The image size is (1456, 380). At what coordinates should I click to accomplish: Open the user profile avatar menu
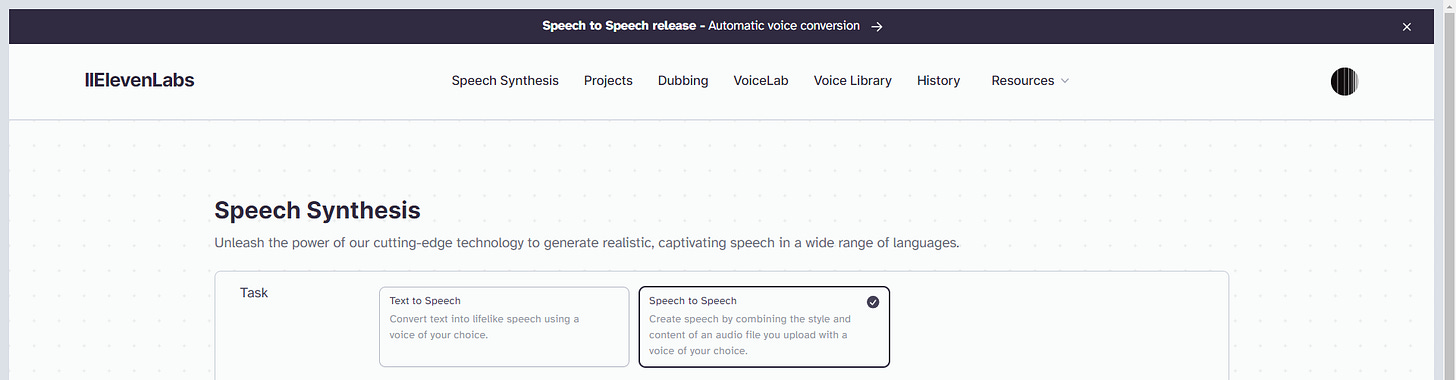tap(1345, 81)
